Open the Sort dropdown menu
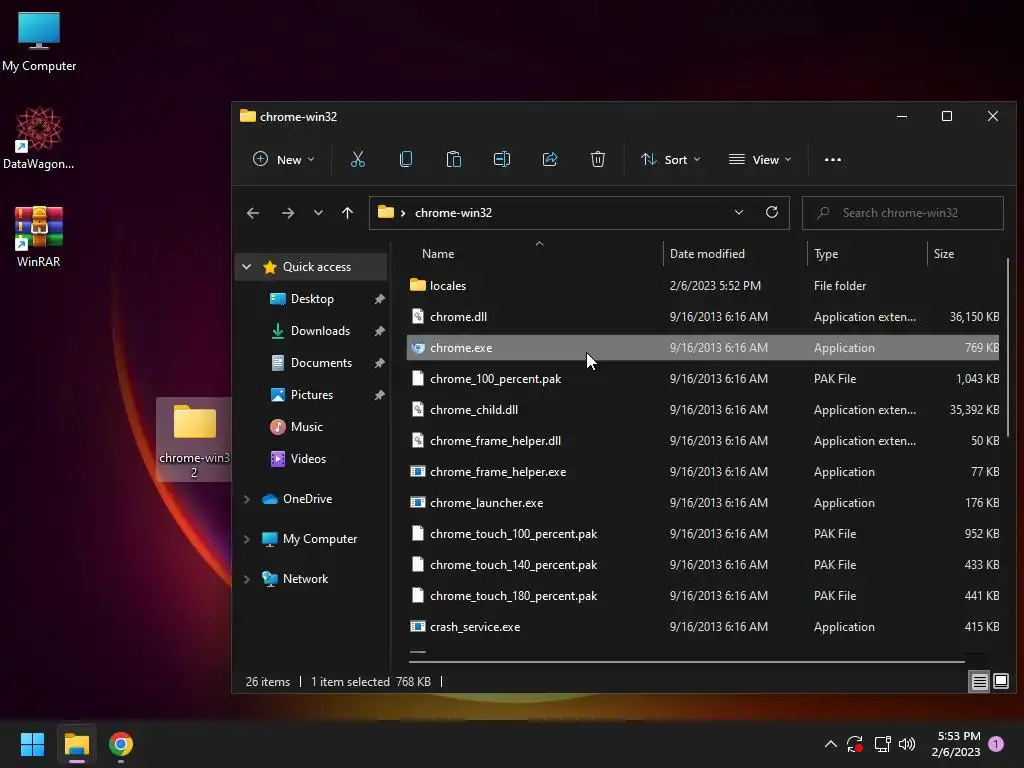 point(671,159)
